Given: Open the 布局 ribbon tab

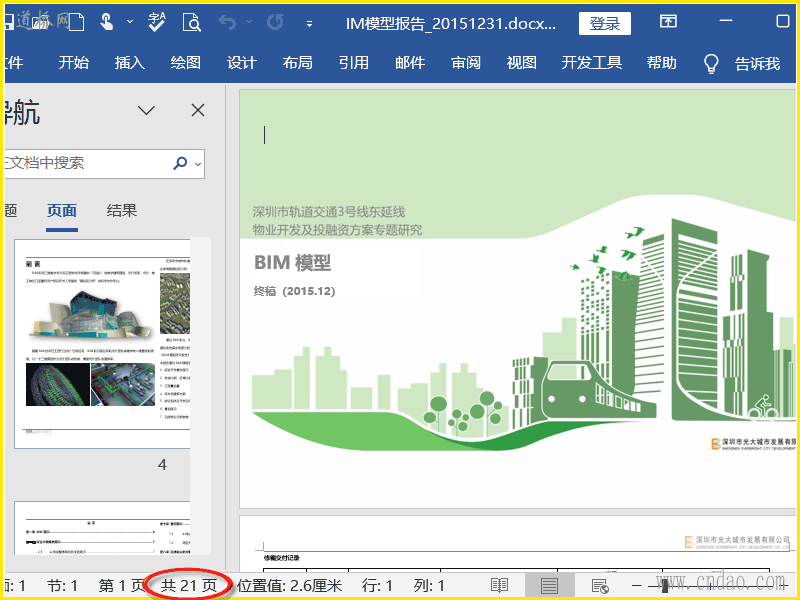Looking at the screenshot, I should coord(297,63).
